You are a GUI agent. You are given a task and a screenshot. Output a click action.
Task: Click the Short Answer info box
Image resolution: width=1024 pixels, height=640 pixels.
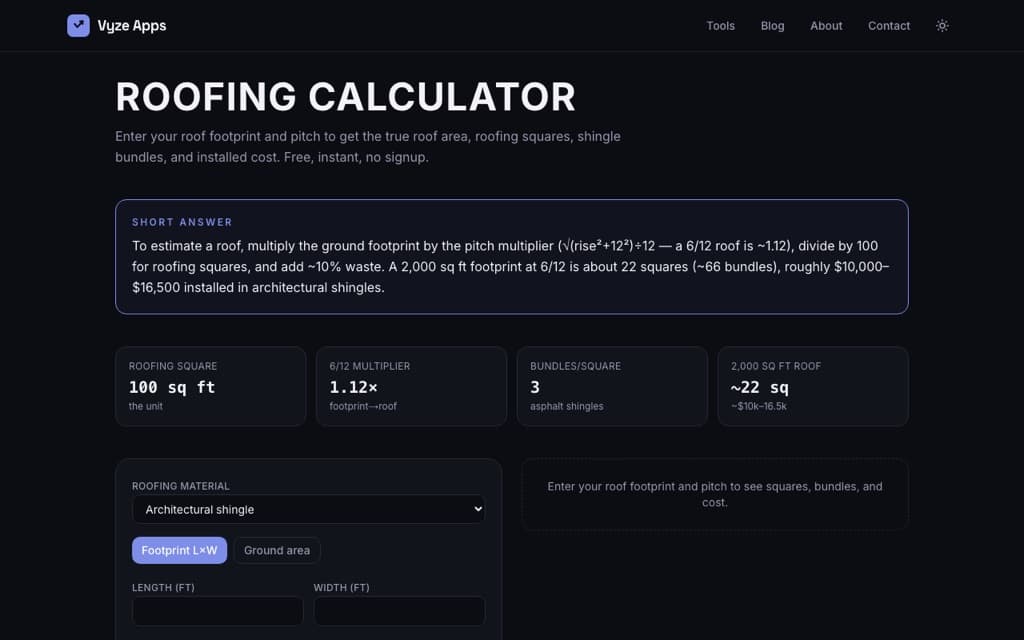512,257
